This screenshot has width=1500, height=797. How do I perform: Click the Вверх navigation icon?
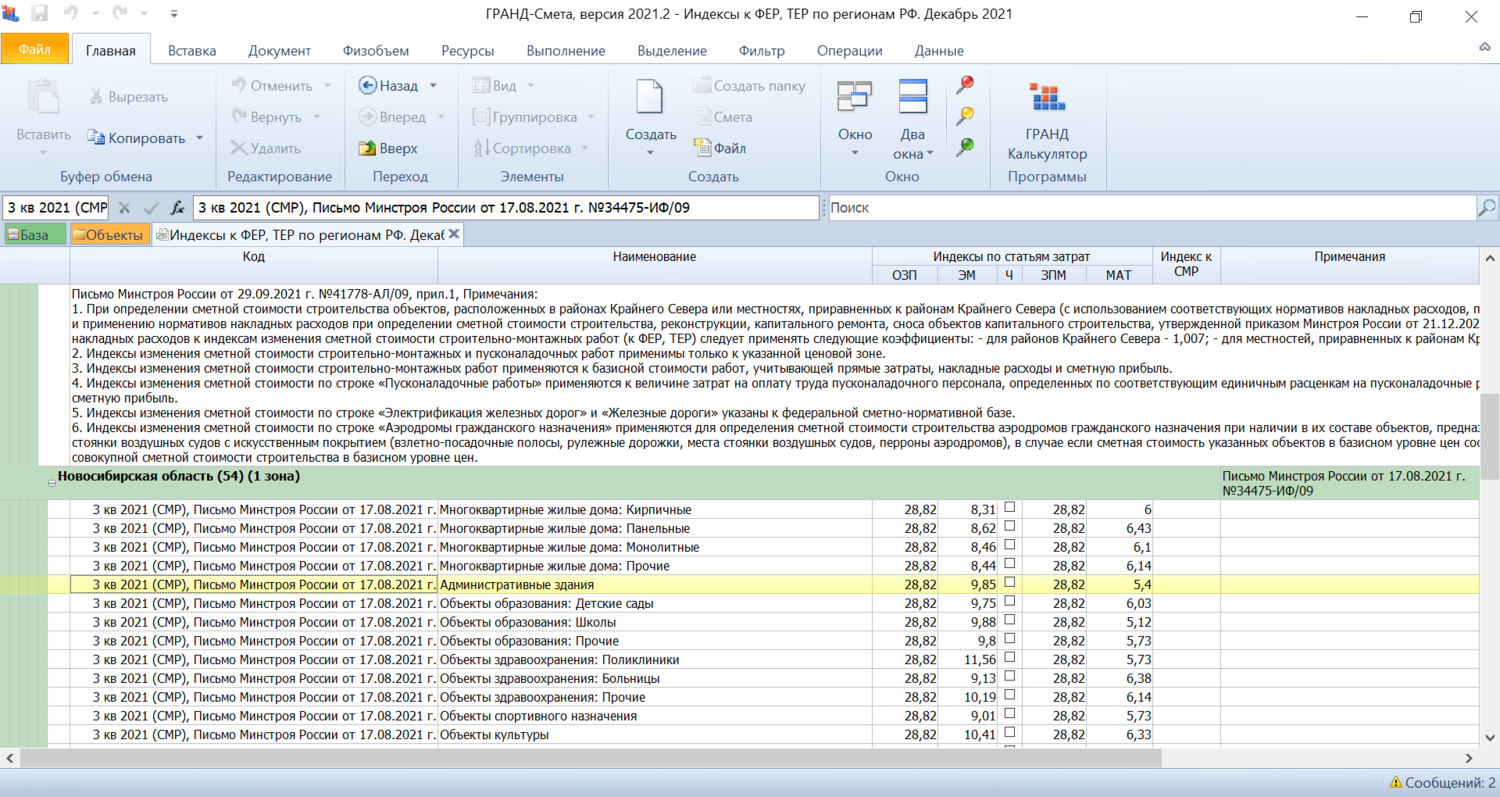(367, 148)
